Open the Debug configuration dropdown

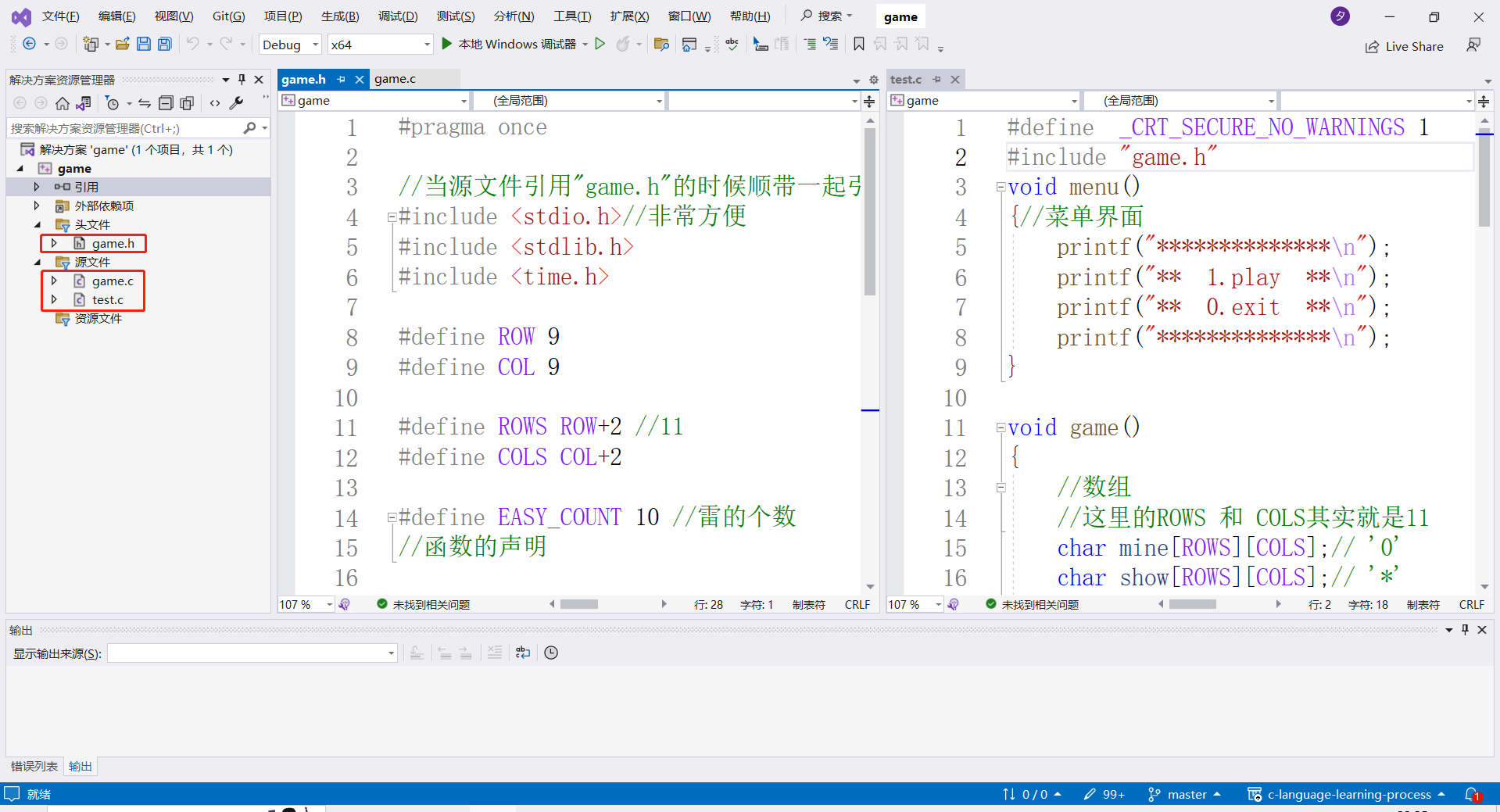[290, 45]
